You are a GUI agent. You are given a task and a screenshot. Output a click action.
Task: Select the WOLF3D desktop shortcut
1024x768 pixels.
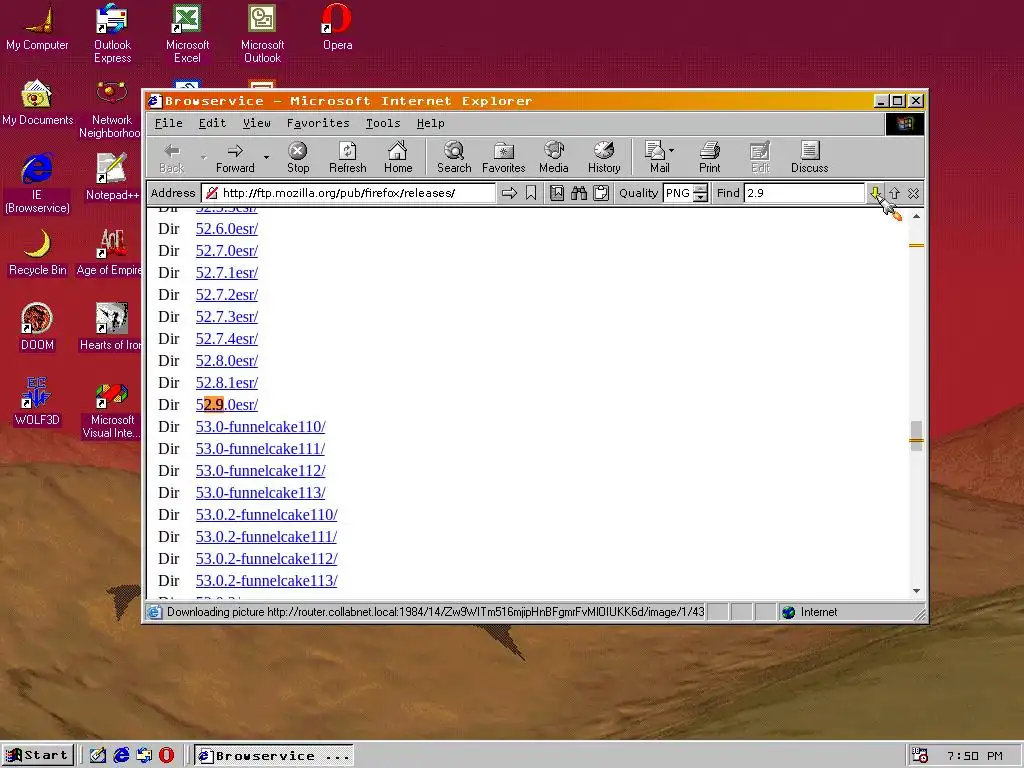coord(37,403)
